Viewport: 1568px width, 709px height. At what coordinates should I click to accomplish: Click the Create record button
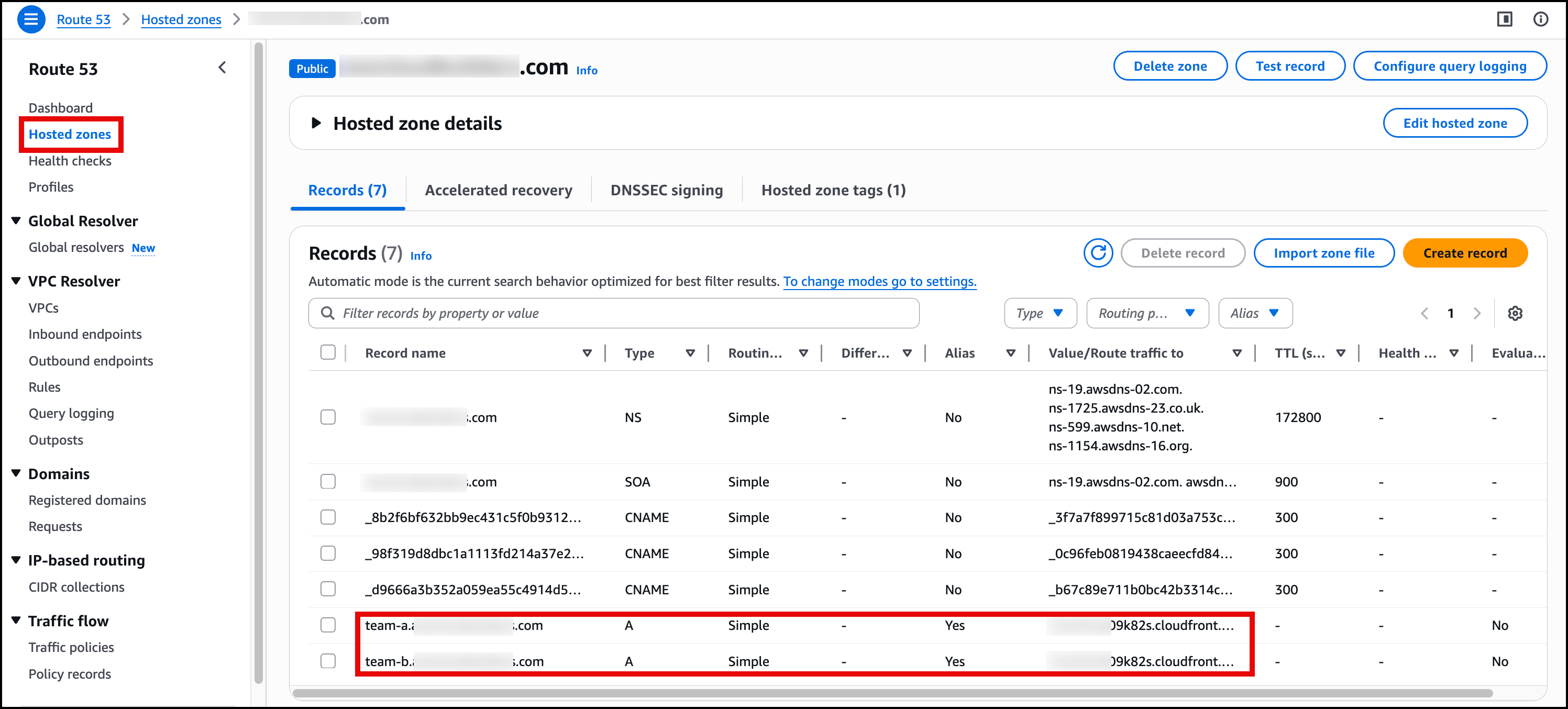click(x=1464, y=252)
